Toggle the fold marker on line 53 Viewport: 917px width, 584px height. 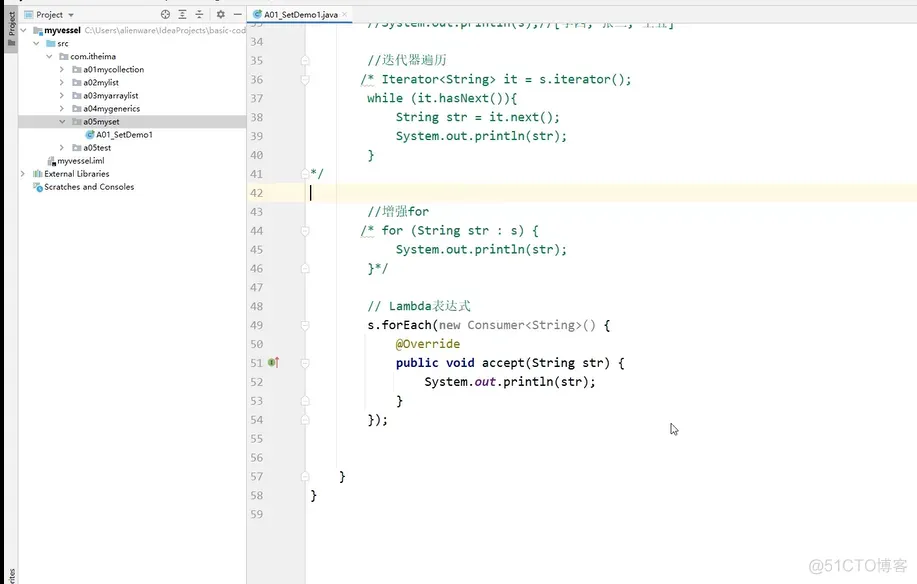305,401
